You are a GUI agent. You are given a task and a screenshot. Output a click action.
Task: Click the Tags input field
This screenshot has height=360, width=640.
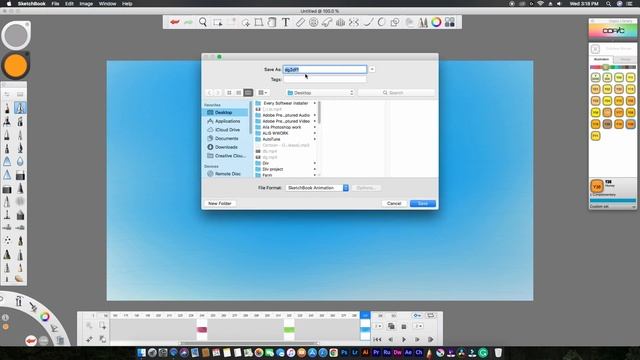pyautogui.click(x=325, y=79)
